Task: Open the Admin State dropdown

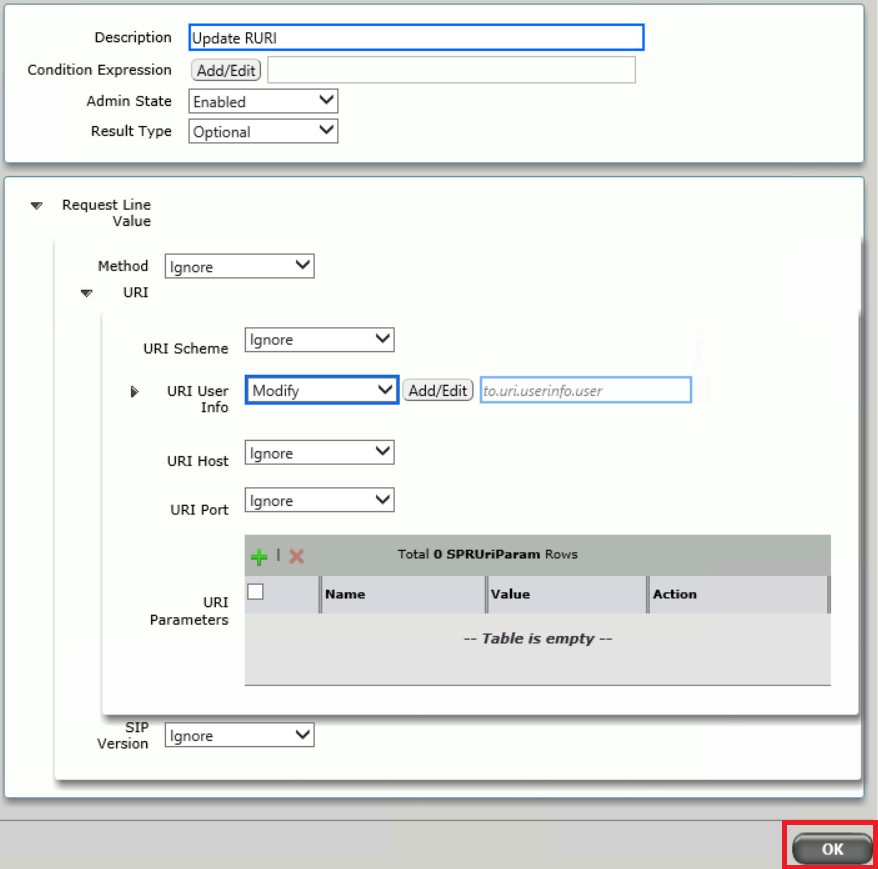Action: coord(262,100)
